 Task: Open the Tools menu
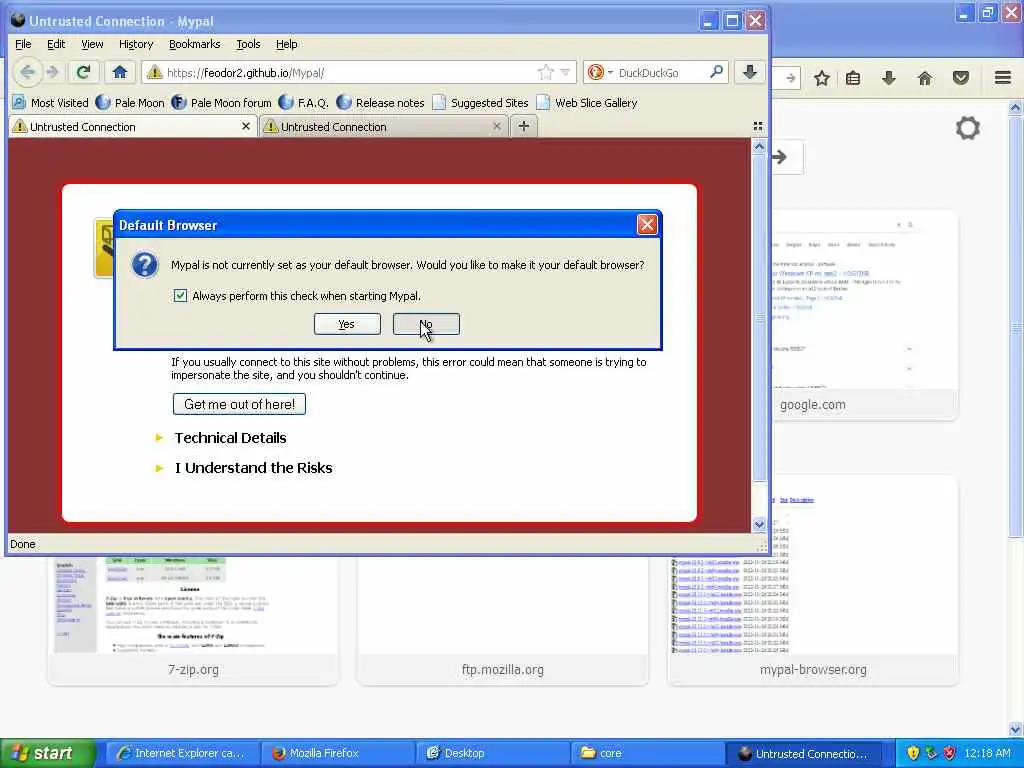[x=248, y=44]
